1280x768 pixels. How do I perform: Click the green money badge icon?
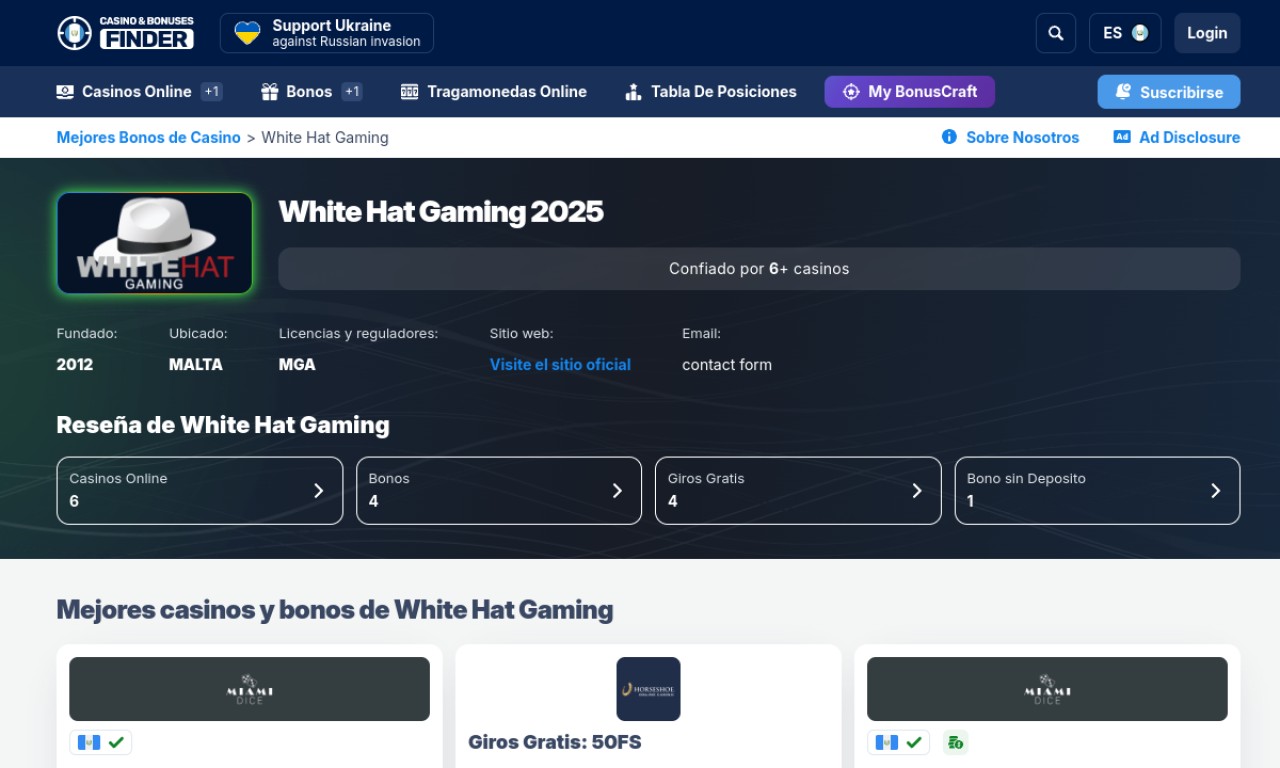point(955,743)
